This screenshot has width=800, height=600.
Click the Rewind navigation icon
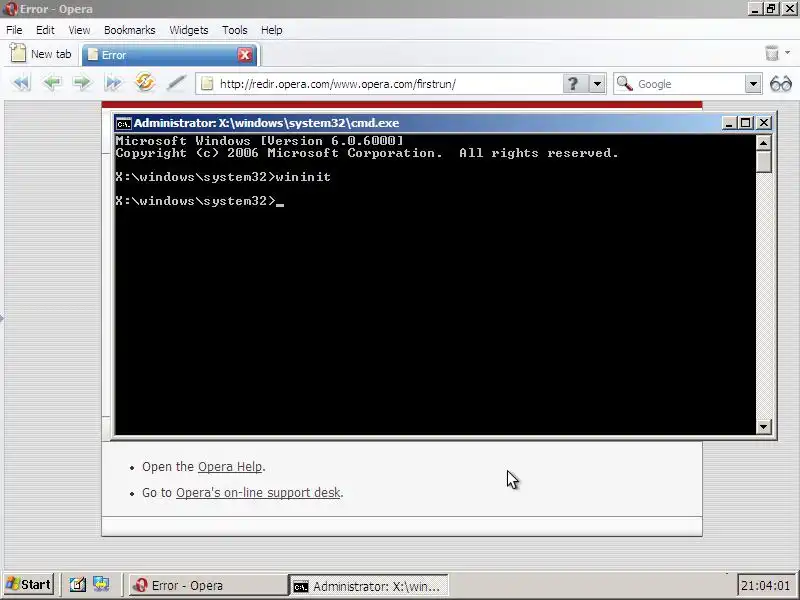pos(21,82)
